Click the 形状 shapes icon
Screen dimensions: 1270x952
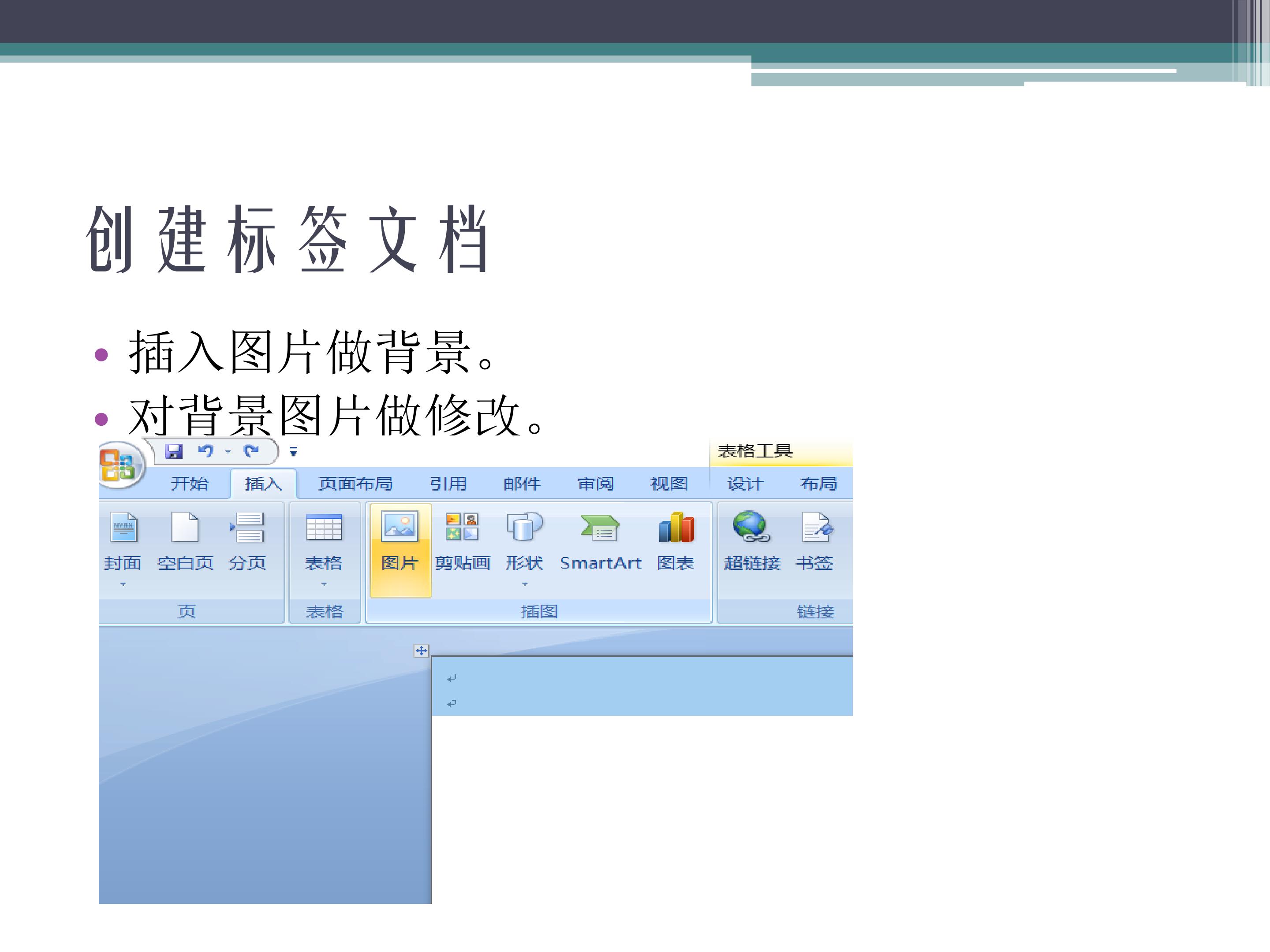click(x=524, y=527)
